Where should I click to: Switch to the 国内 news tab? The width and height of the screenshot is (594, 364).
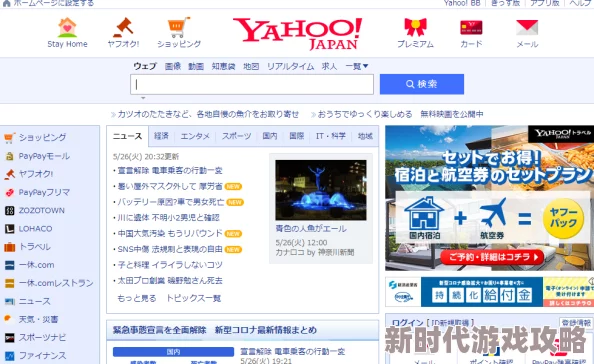pyautogui.click(x=270, y=136)
